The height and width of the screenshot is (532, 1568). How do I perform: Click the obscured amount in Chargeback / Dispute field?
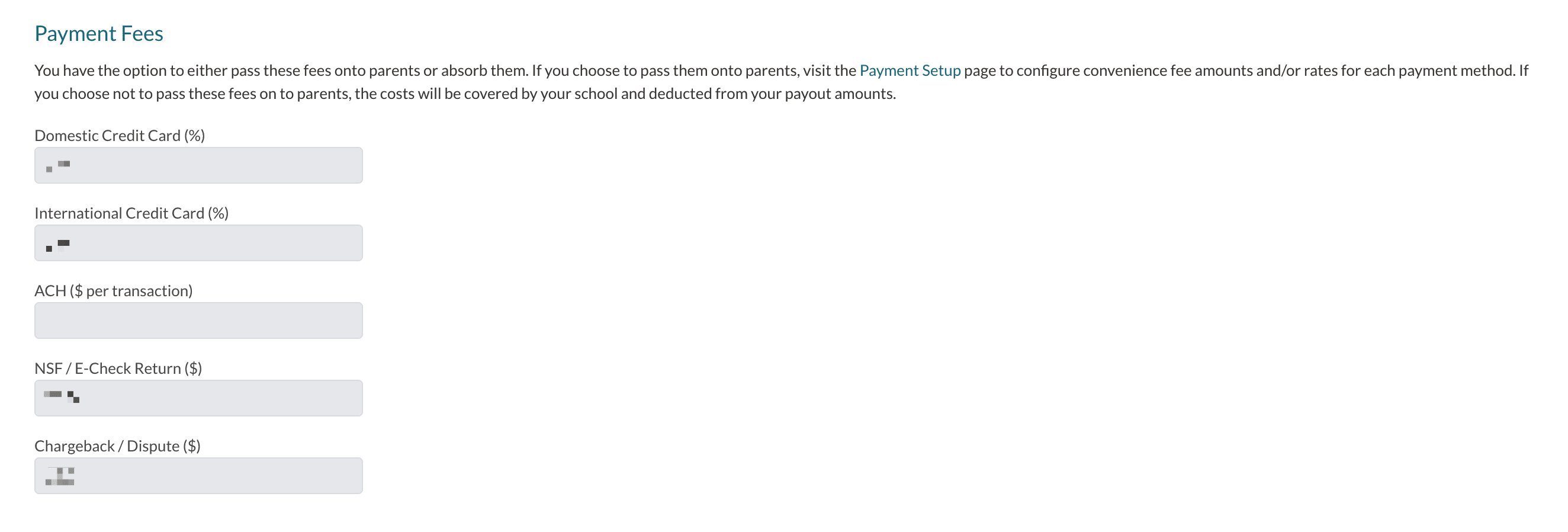pos(60,476)
